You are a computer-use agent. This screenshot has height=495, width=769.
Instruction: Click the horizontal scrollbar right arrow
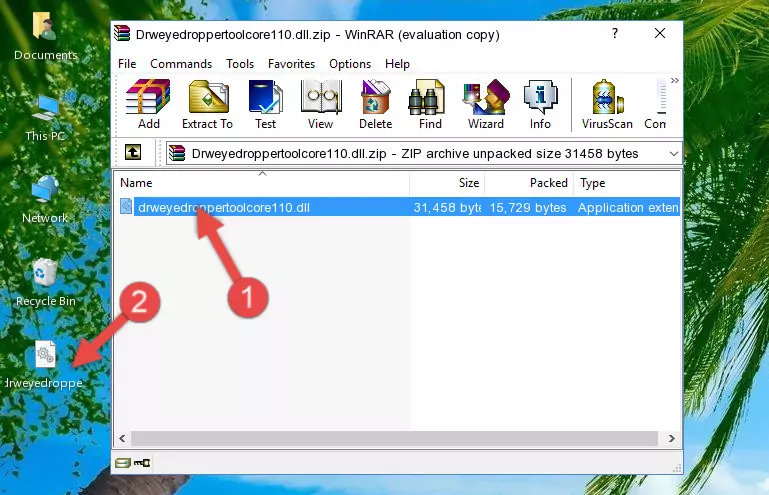click(x=671, y=439)
